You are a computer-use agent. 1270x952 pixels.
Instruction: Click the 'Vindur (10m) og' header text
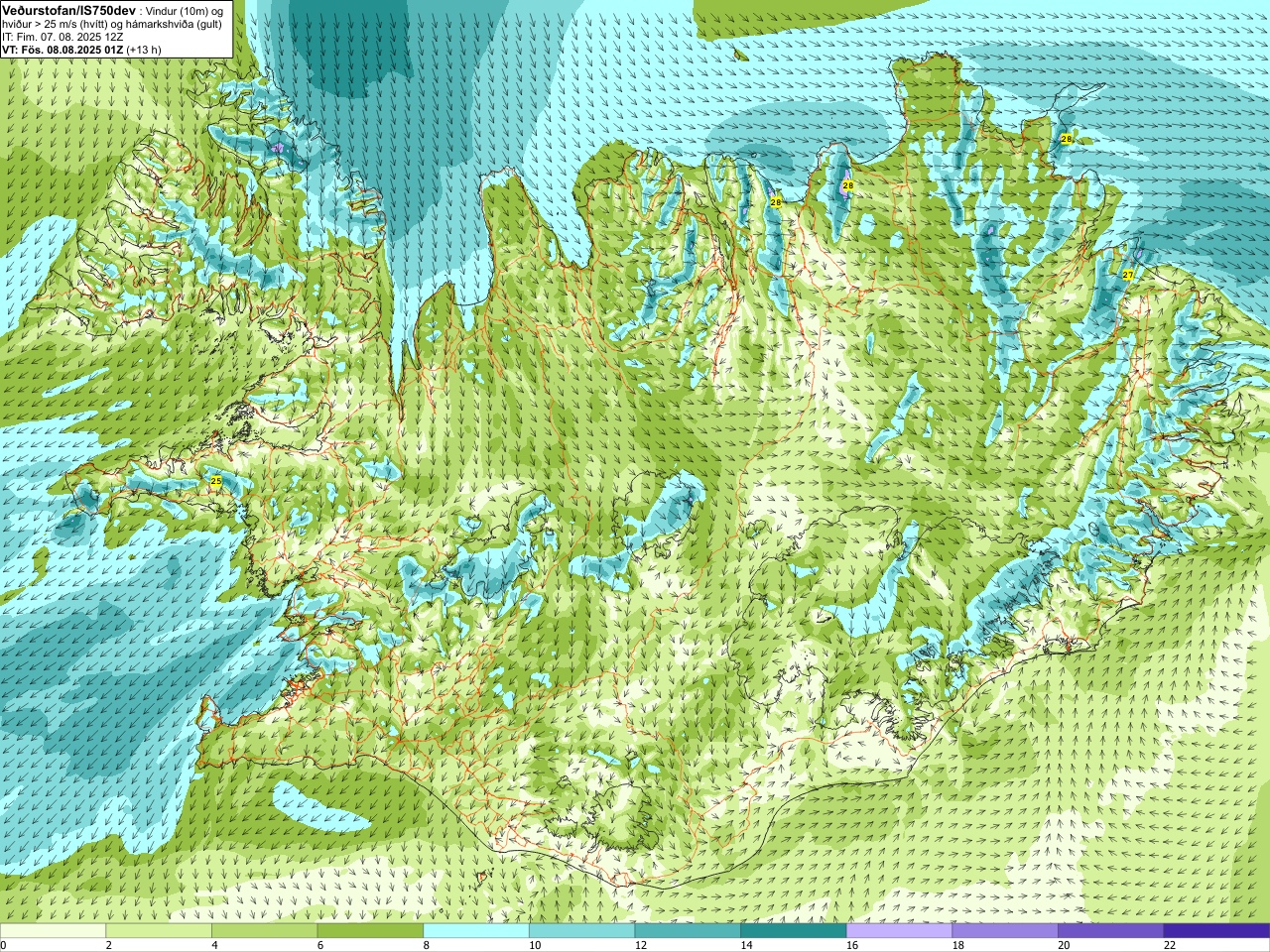click(x=185, y=11)
